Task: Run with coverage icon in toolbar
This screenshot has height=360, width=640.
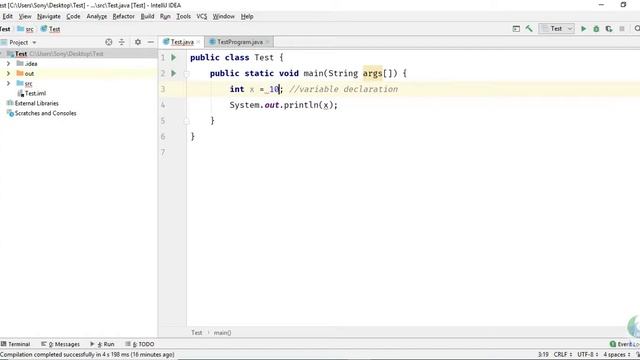Action: click(609, 29)
